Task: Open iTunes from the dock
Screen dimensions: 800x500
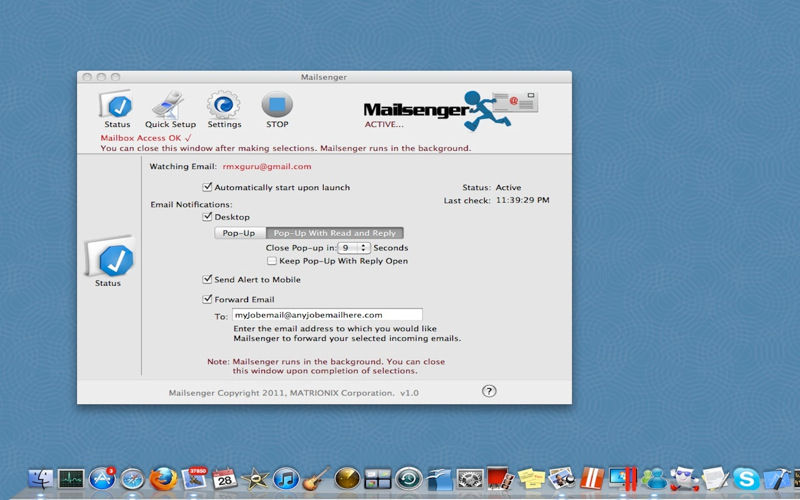Action: point(286,479)
